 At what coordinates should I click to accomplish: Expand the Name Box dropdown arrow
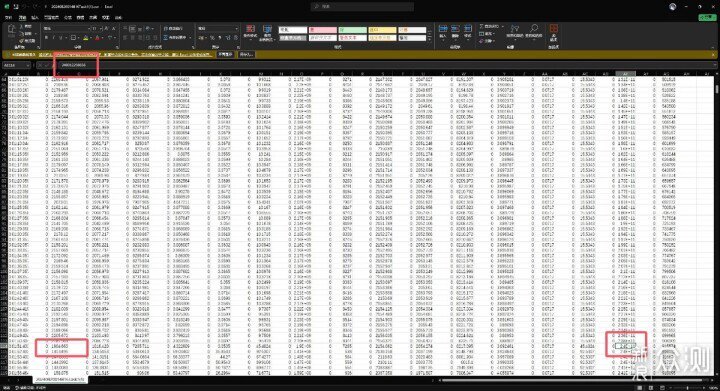pyautogui.click(x=28, y=65)
